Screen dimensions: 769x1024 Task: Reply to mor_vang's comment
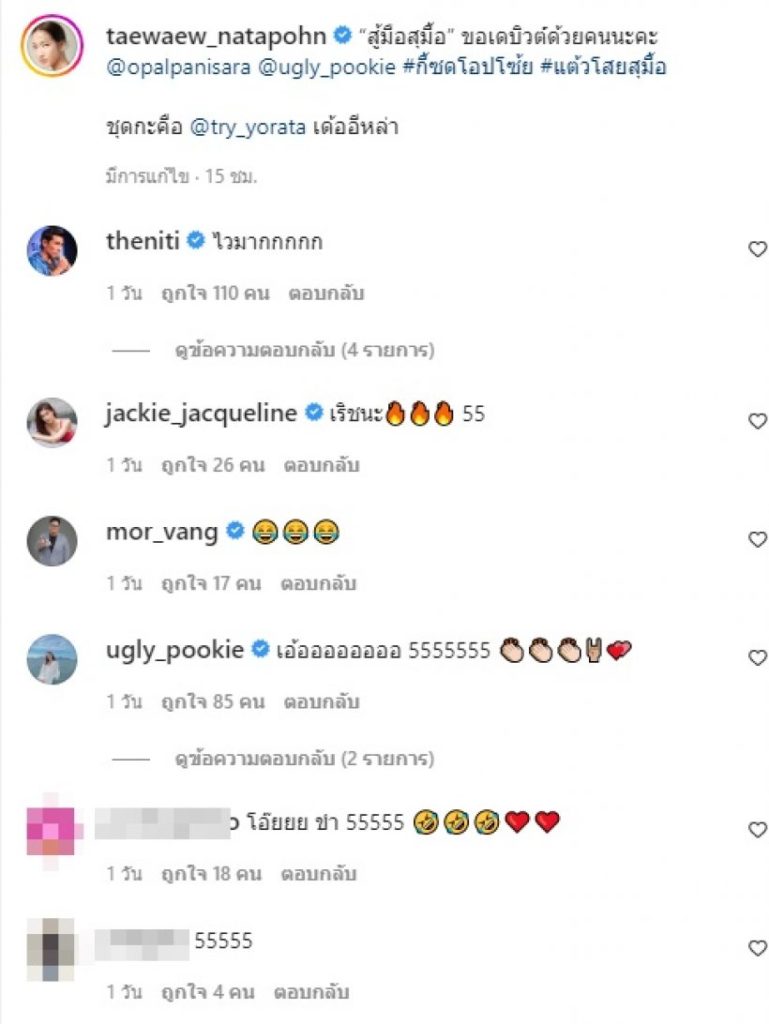tap(318, 584)
